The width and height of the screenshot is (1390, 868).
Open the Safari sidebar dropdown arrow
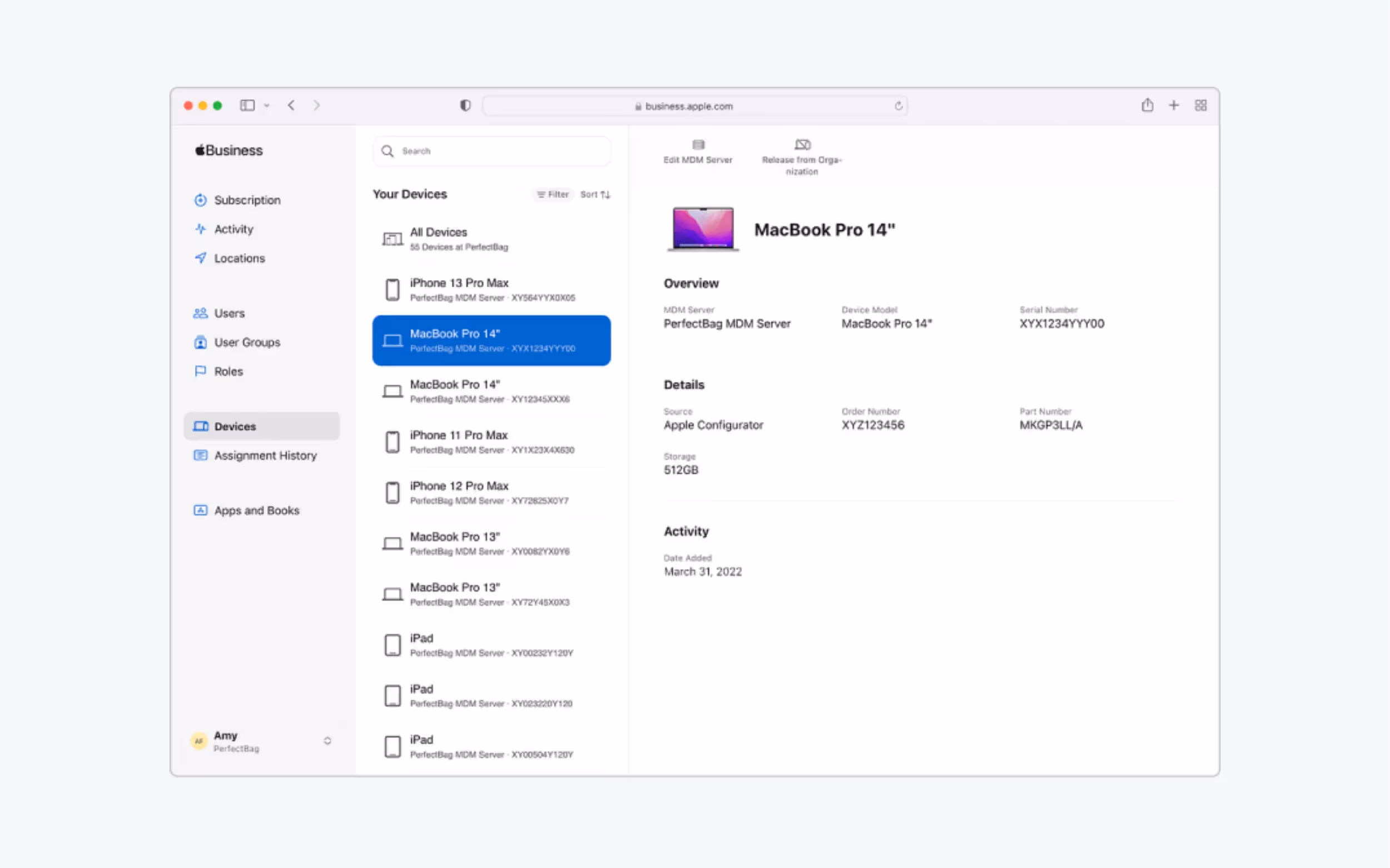266,106
